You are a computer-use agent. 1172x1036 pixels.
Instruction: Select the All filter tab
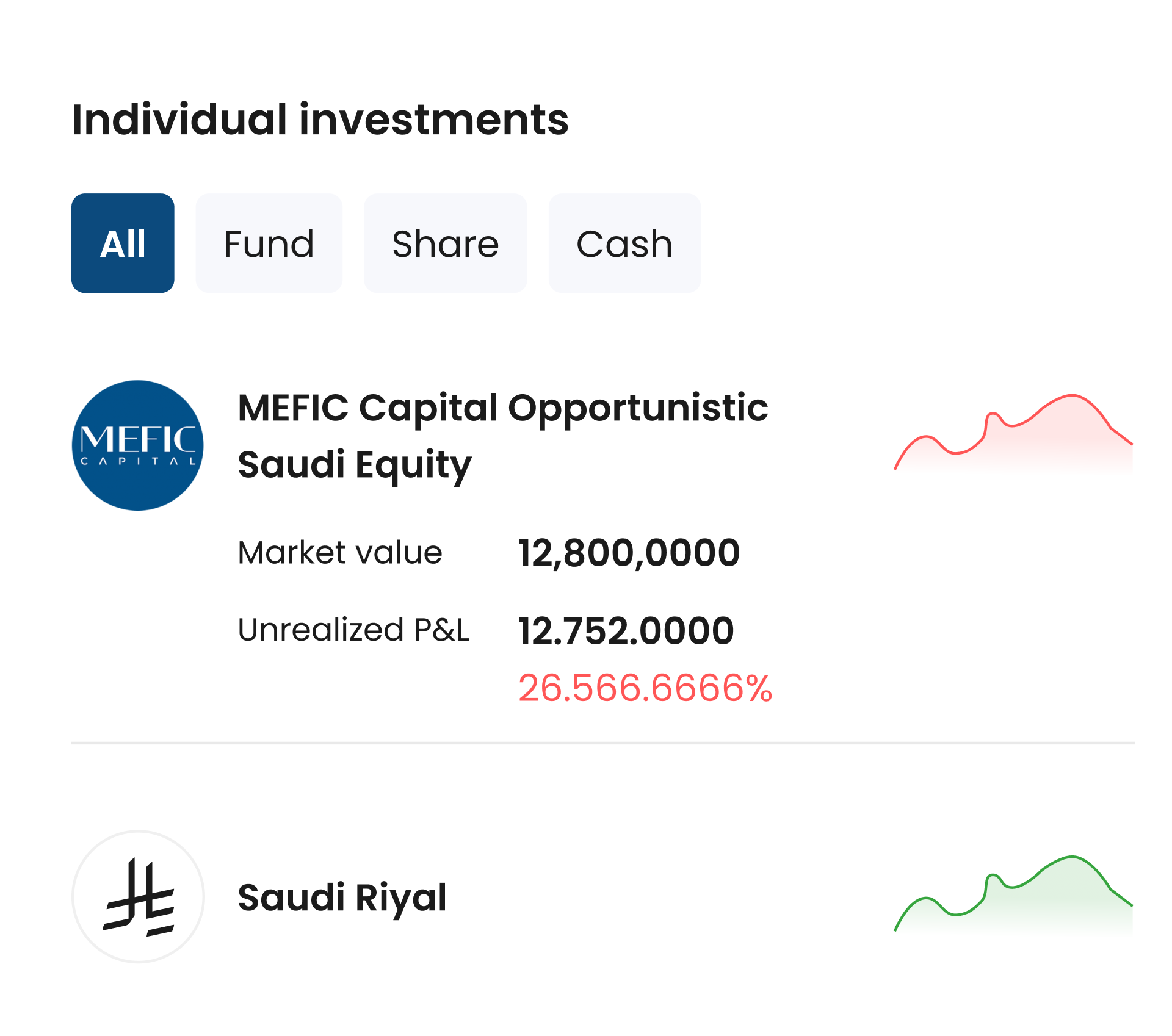(123, 243)
